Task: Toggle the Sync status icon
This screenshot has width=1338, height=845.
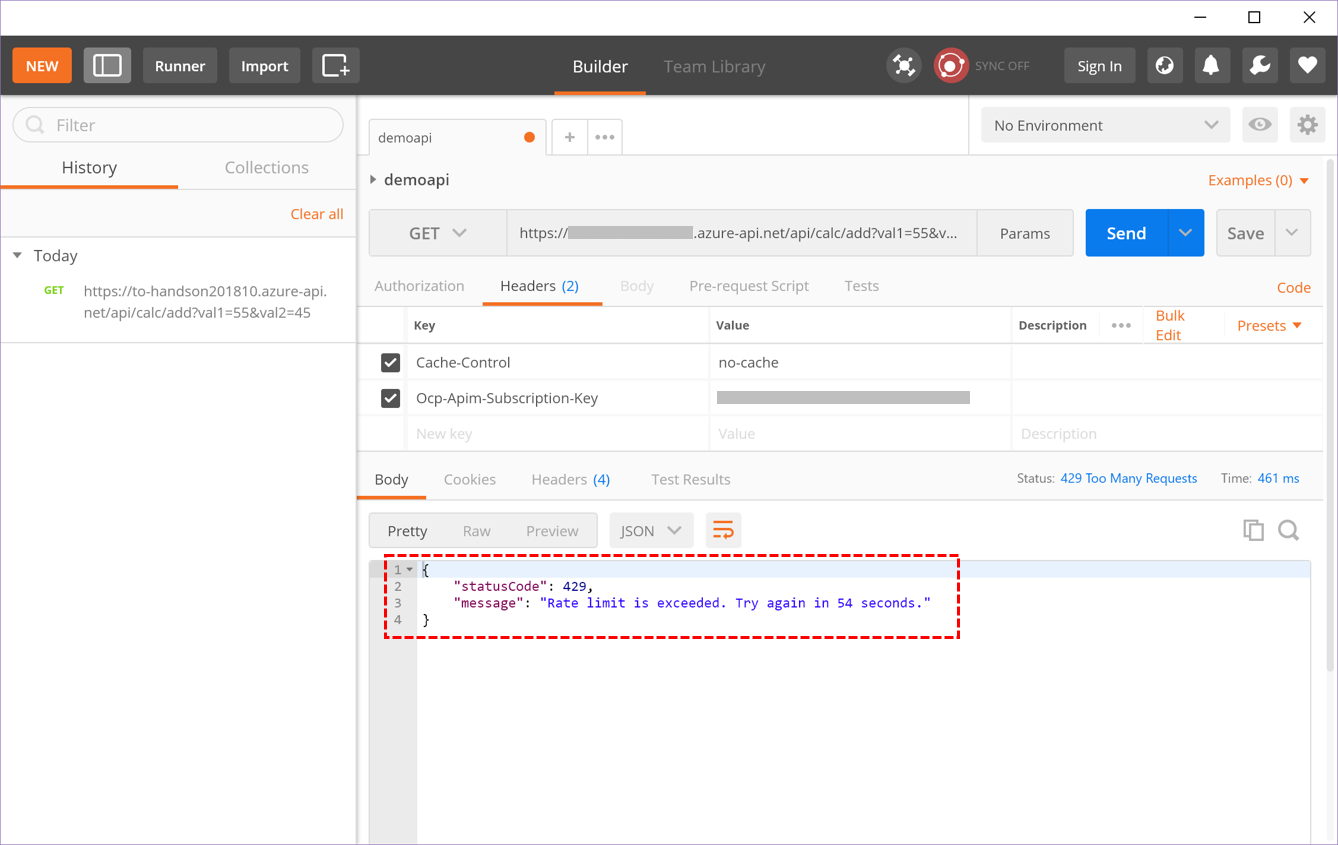Action: tap(950, 65)
